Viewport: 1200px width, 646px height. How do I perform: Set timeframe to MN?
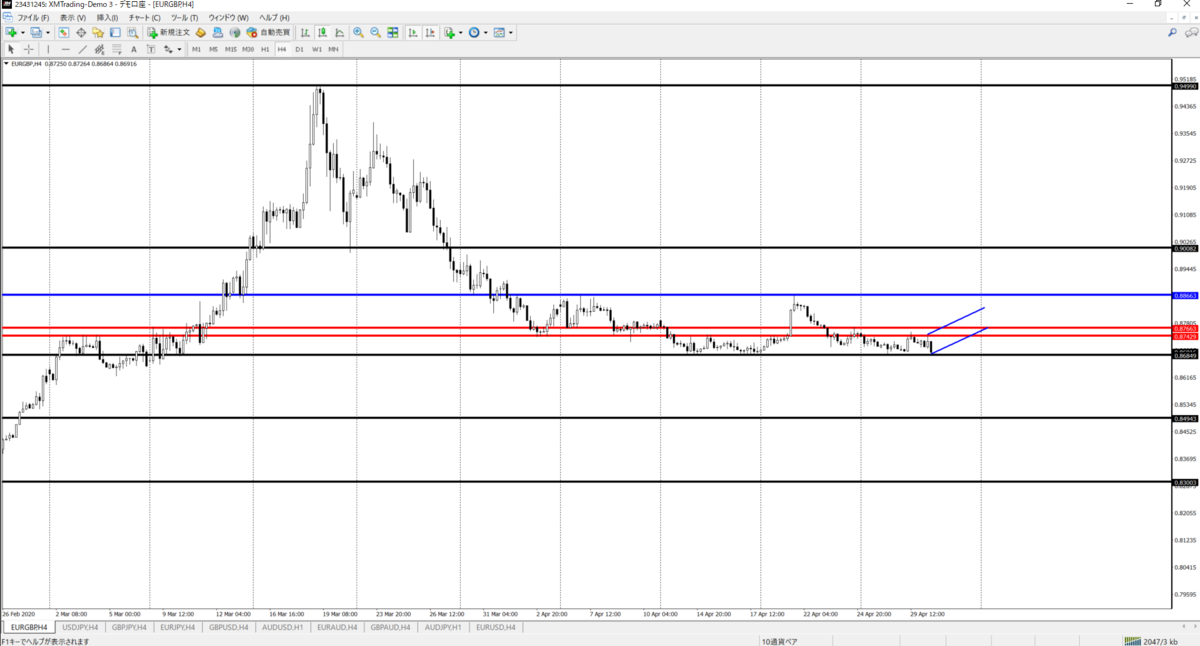333,49
